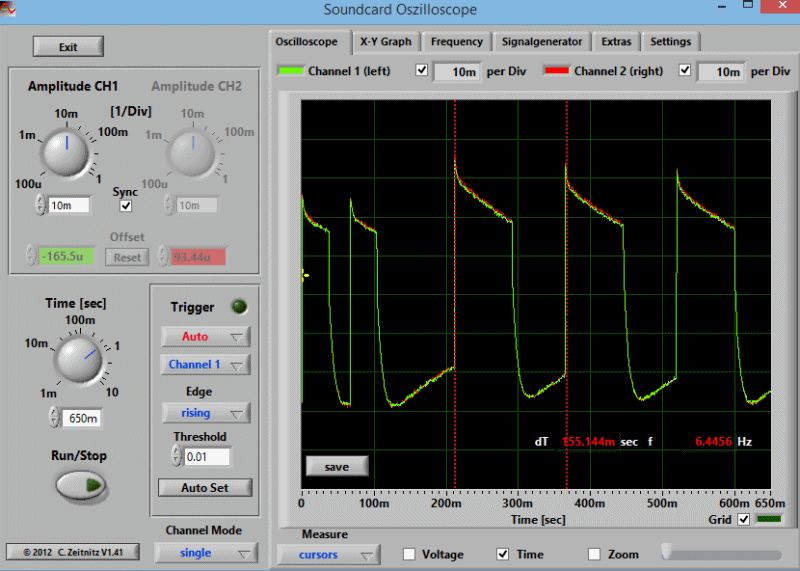Enable the Voltage cursor checkbox
This screenshot has height=571, width=800.
409,554
